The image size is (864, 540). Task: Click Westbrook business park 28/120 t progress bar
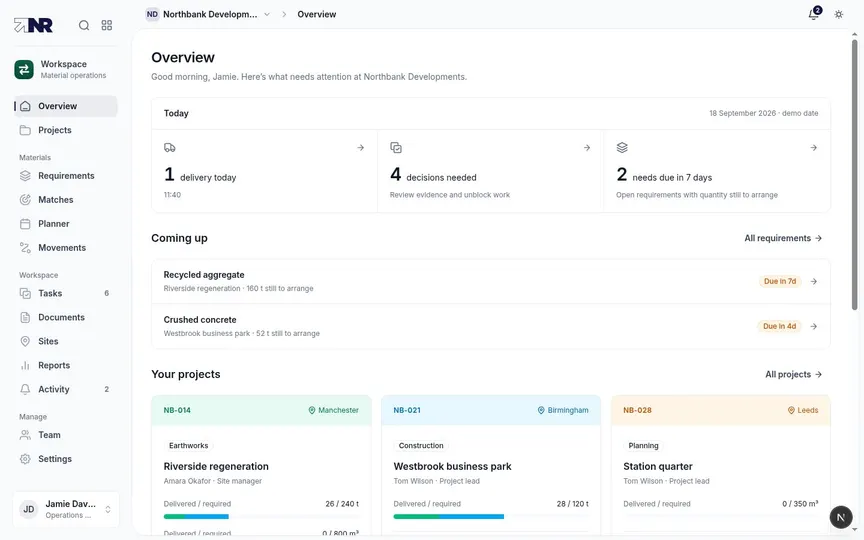coord(491,516)
